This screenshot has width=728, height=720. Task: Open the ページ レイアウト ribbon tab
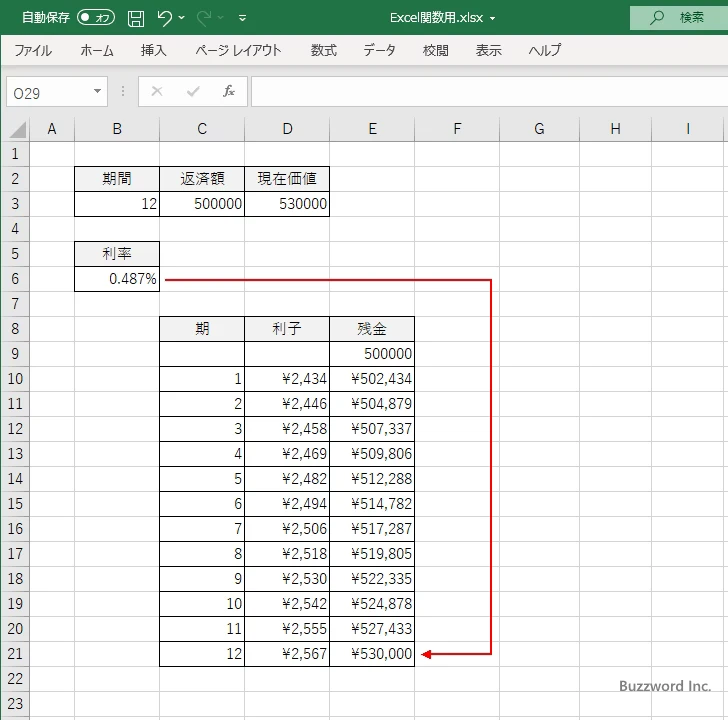(x=238, y=50)
